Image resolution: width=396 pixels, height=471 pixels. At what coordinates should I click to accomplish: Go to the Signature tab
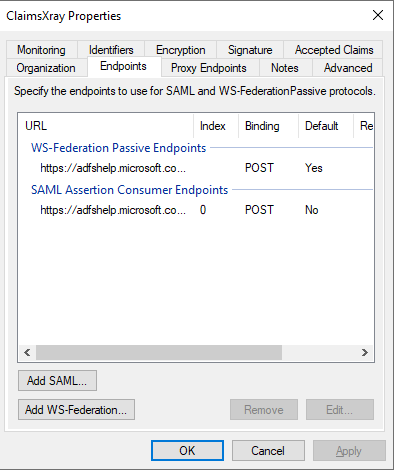tap(250, 50)
